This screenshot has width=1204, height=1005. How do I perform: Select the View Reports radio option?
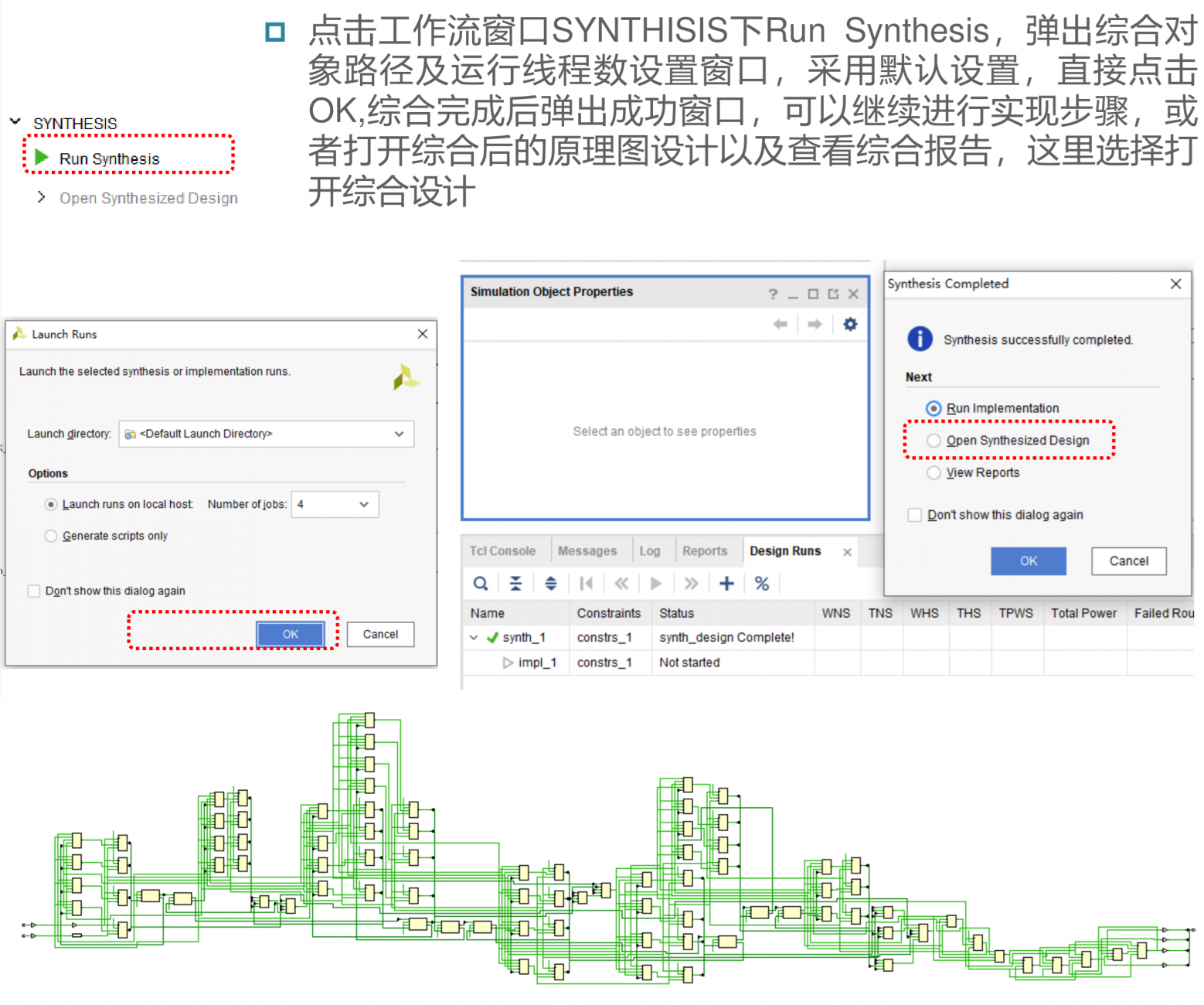pyautogui.click(x=934, y=472)
